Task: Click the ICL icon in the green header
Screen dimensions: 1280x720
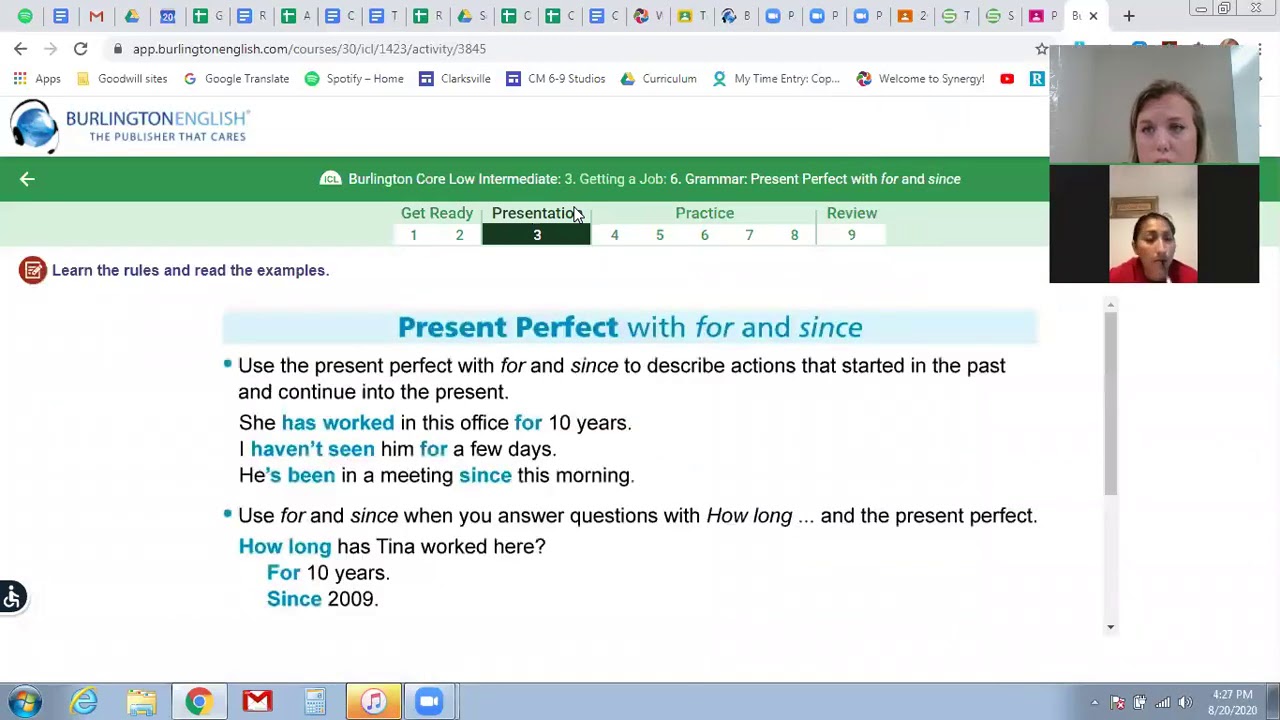Action: click(330, 179)
